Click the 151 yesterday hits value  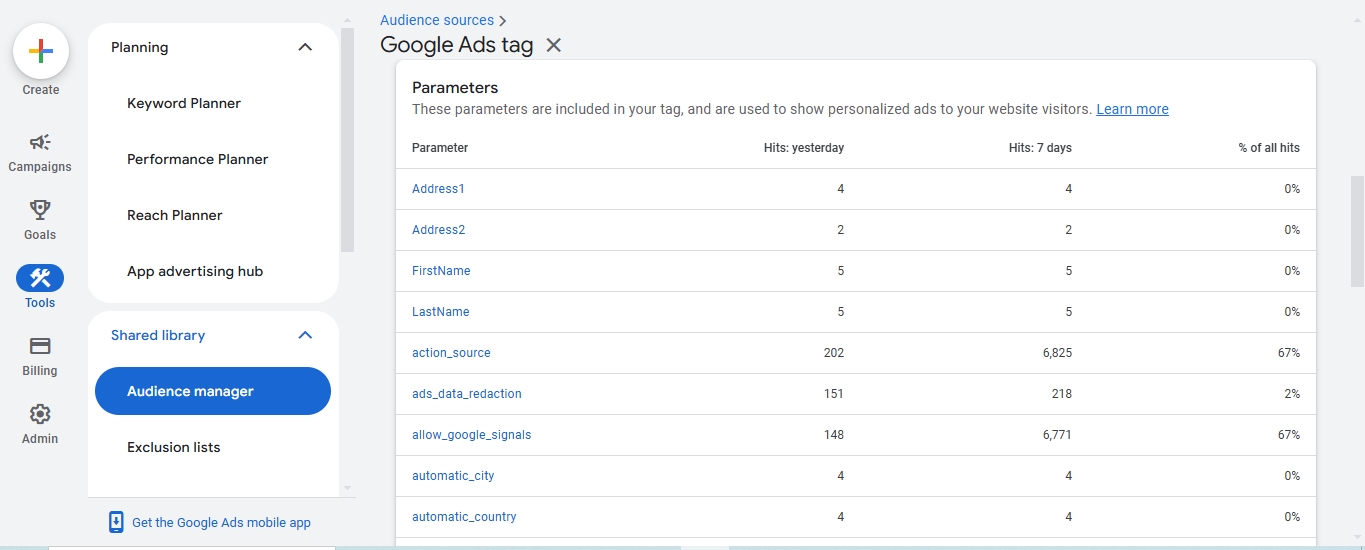pyautogui.click(x=834, y=394)
